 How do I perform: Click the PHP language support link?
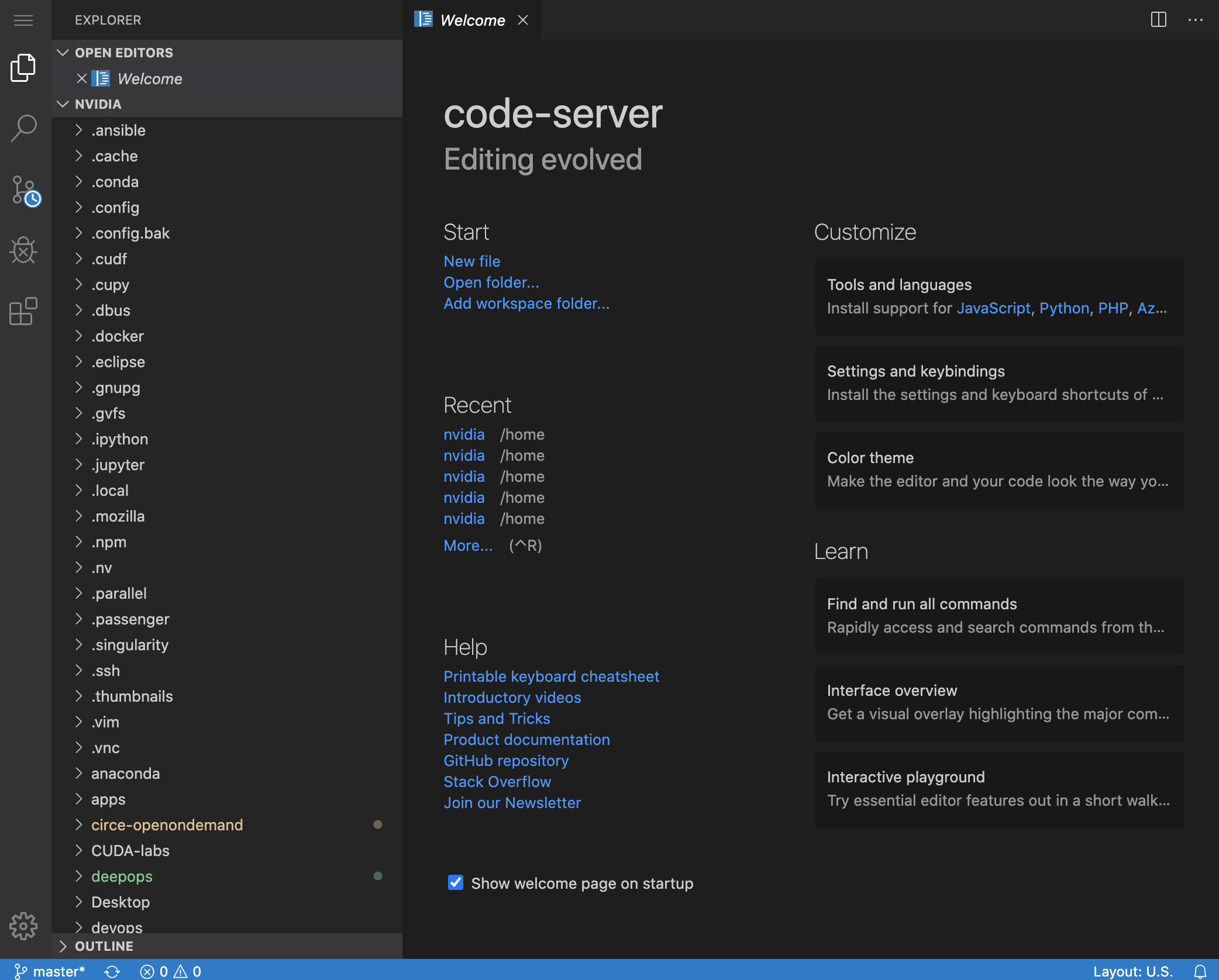[x=1113, y=308]
